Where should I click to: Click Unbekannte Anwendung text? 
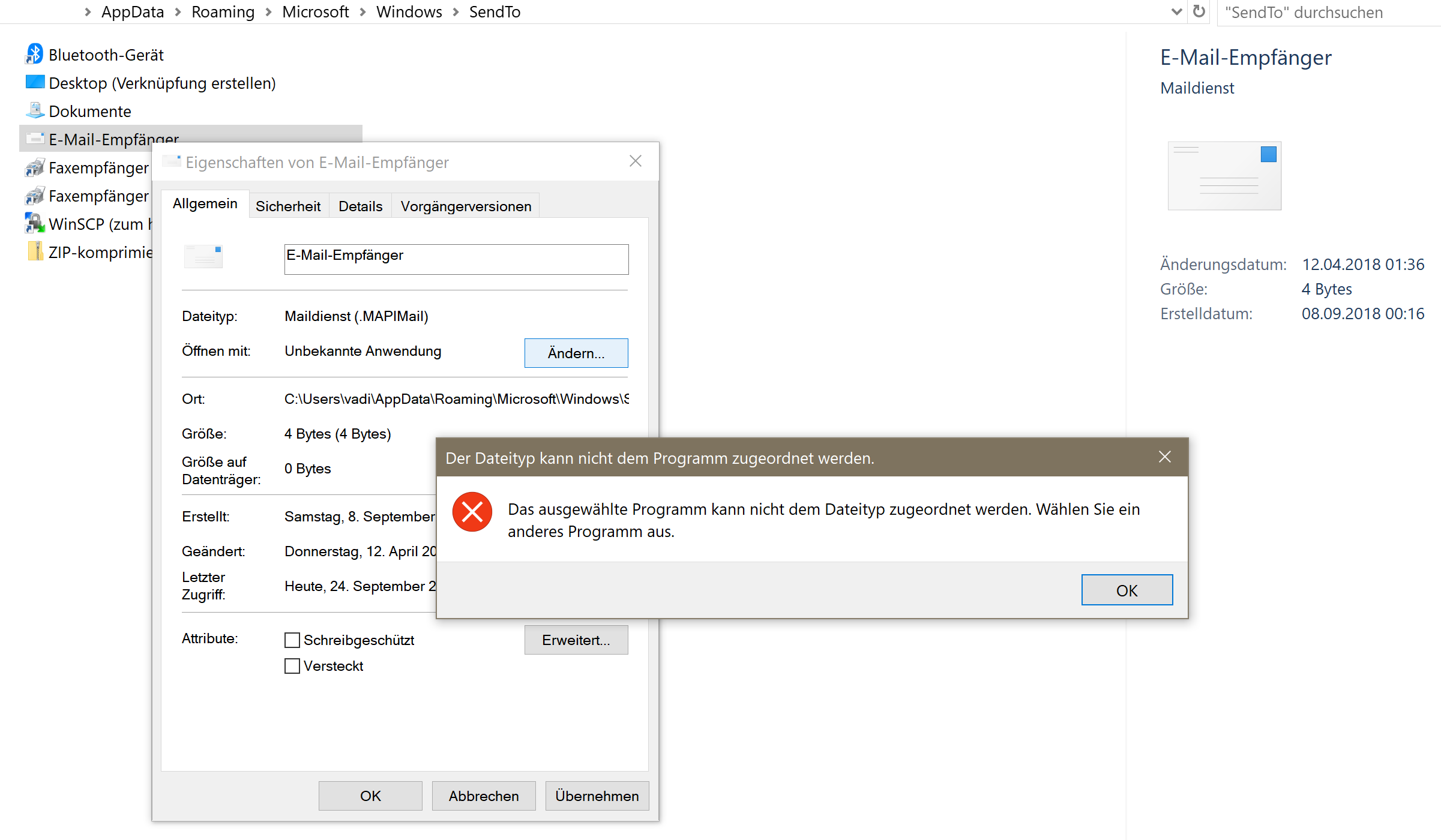tap(363, 351)
